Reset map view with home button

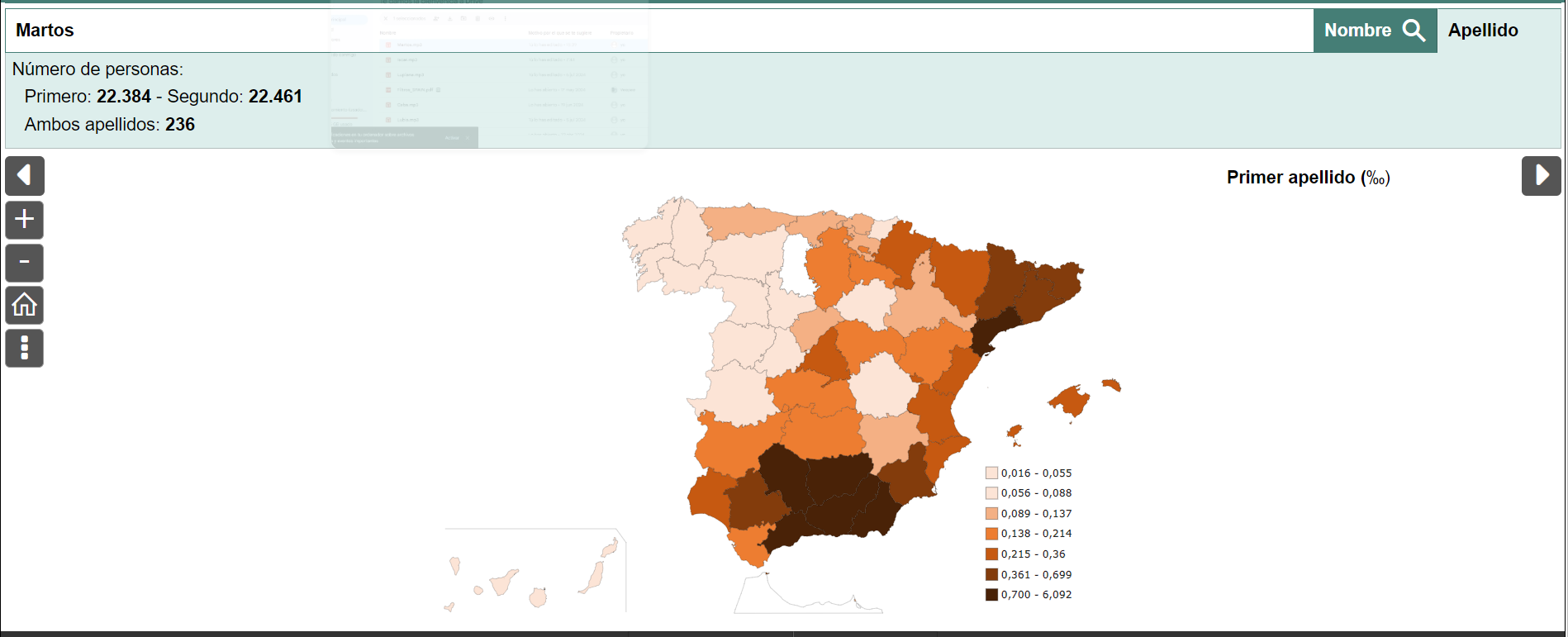25,306
